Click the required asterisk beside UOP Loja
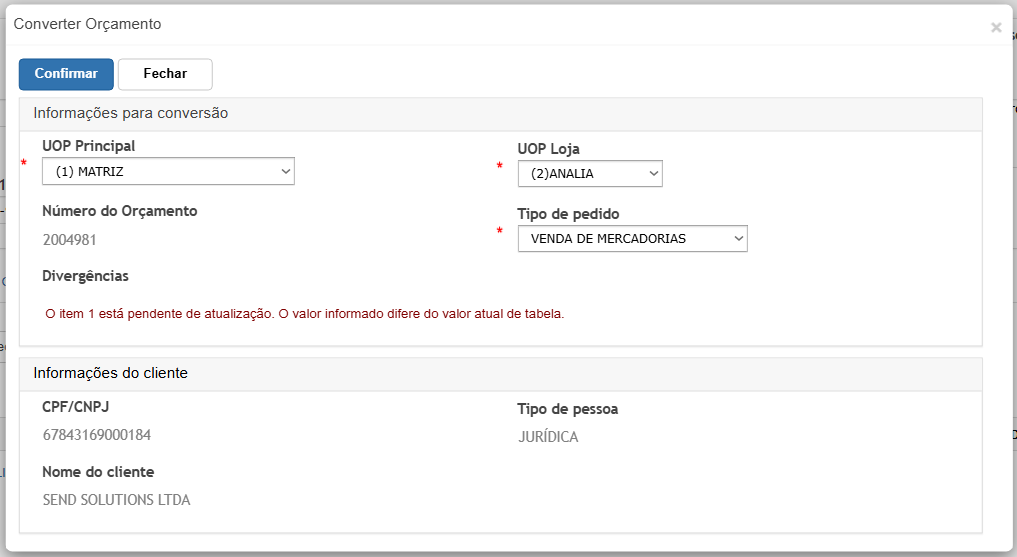Screen dimensions: 1017x557 pos(500,167)
